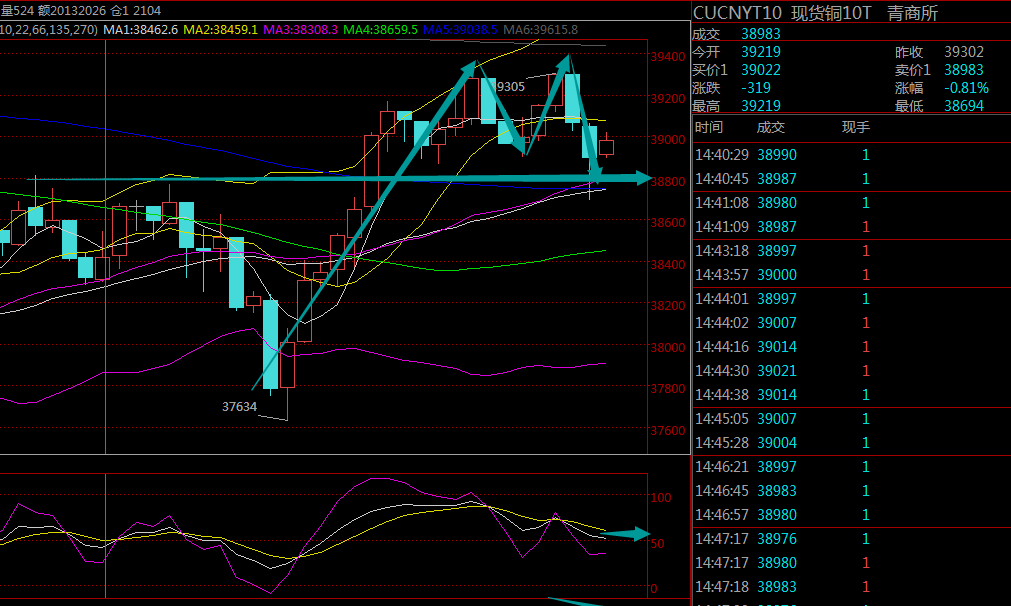This screenshot has width=1011, height=606.
Task: Click the CUCNYT10 contract title
Action: (737, 13)
